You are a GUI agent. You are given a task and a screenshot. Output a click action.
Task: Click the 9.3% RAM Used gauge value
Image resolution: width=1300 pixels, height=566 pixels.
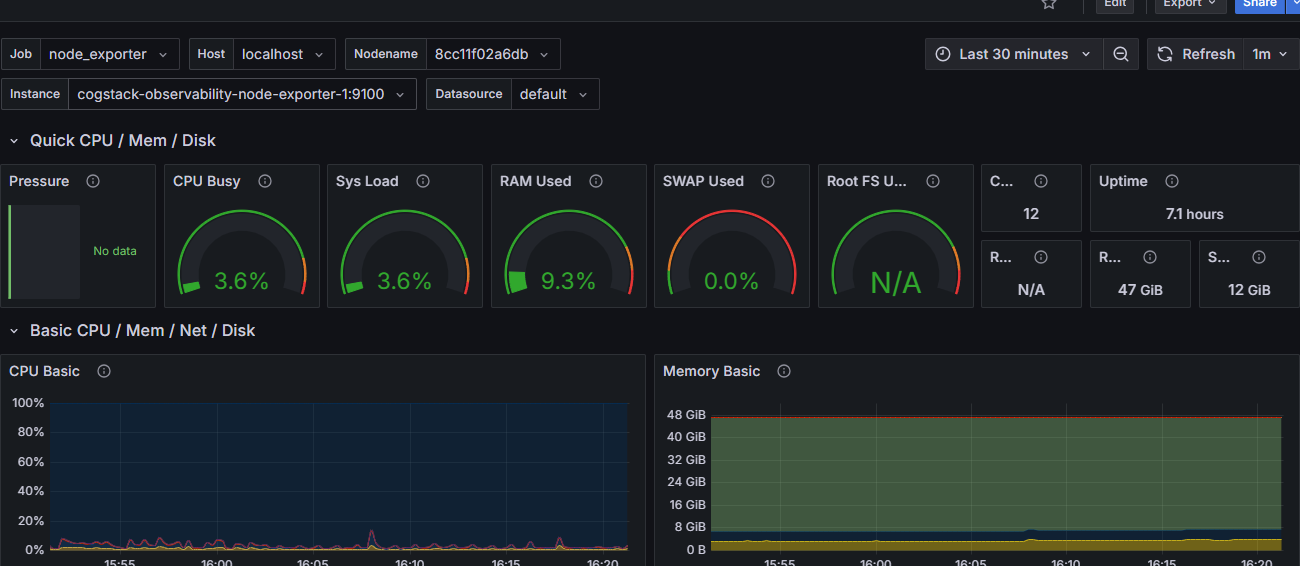[x=568, y=281]
